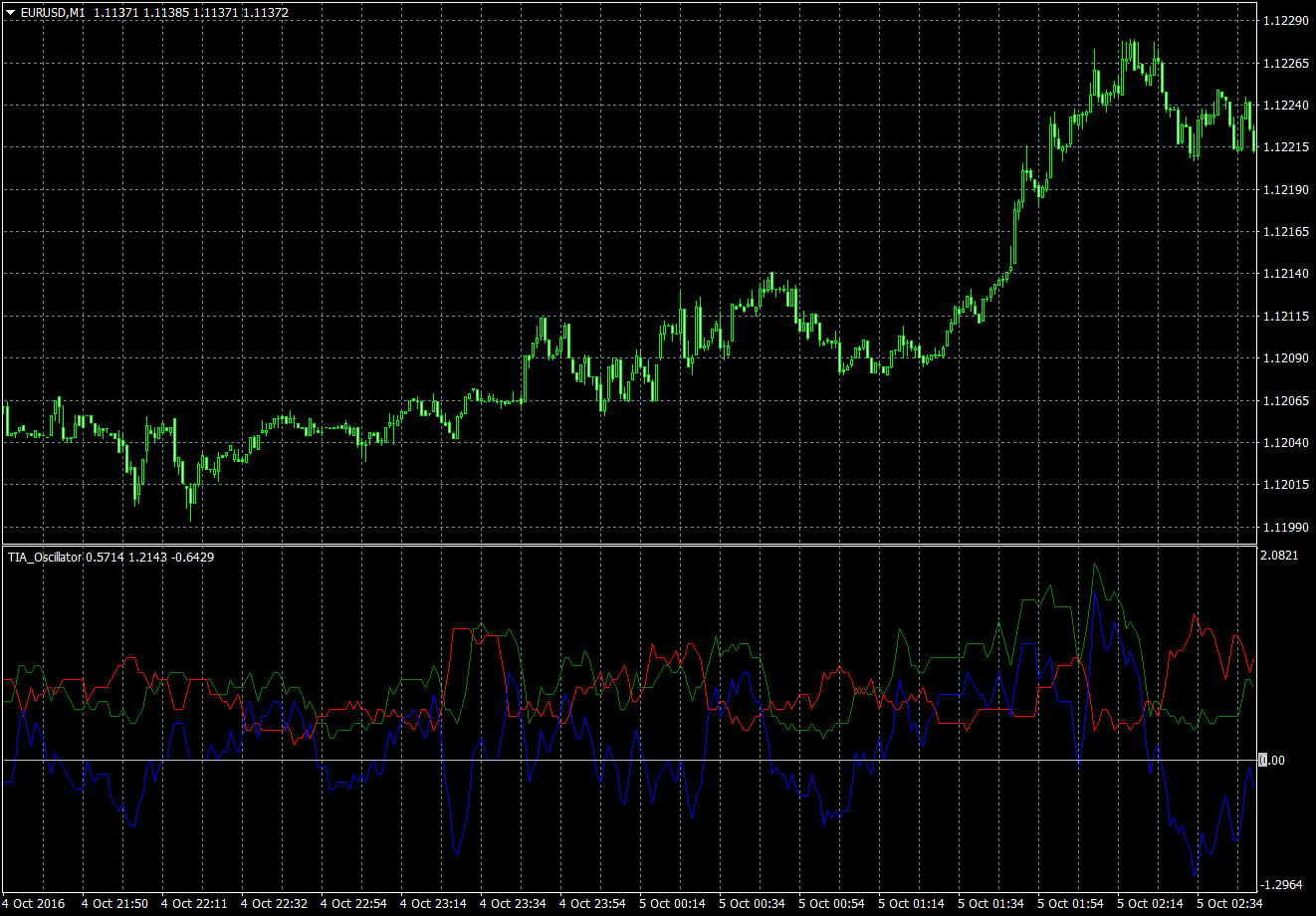Select the oscillator value 0.5714
This screenshot has height=916, width=1316.
coord(106,557)
